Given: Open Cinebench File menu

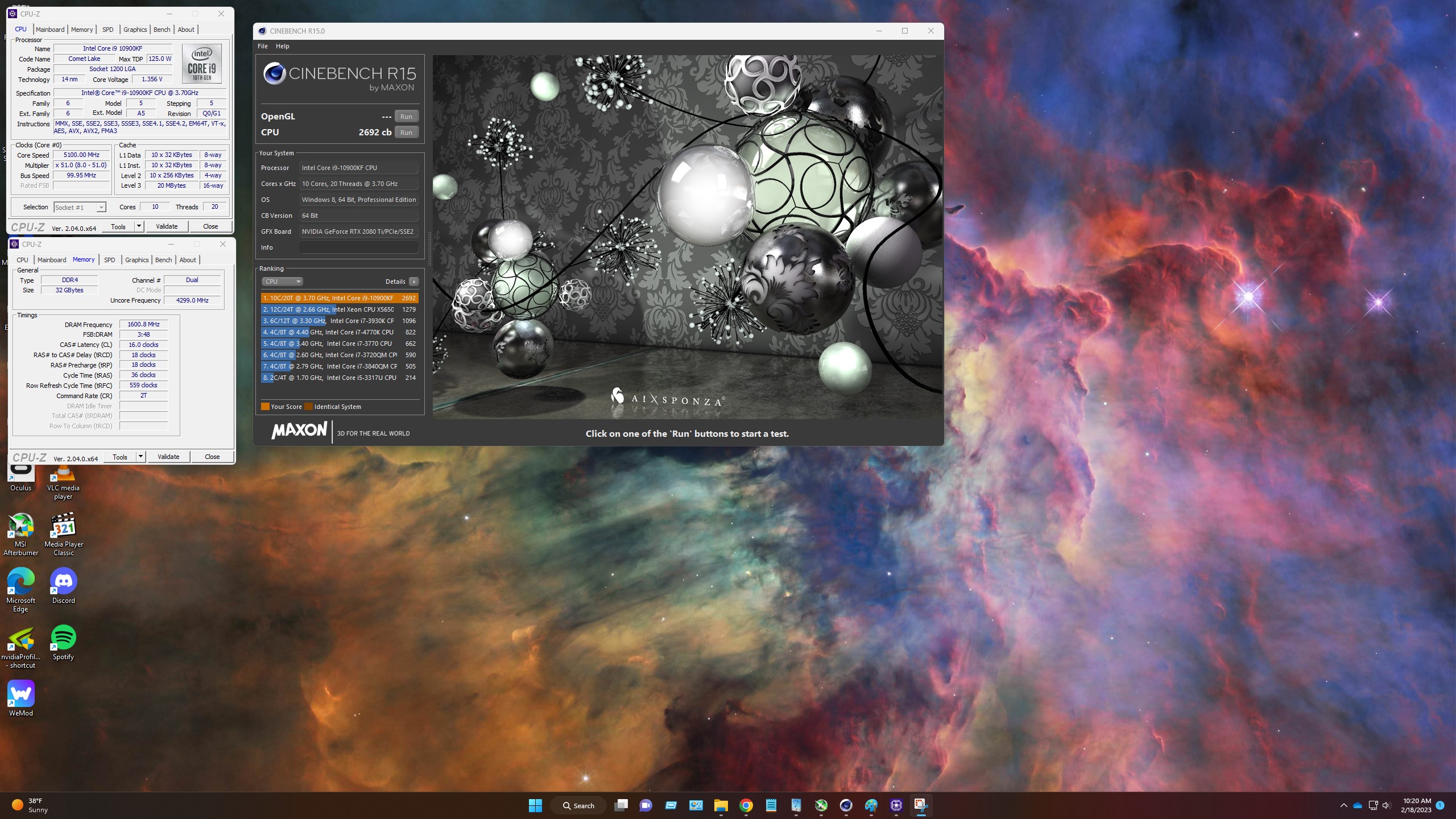Looking at the screenshot, I should click(x=263, y=46).
